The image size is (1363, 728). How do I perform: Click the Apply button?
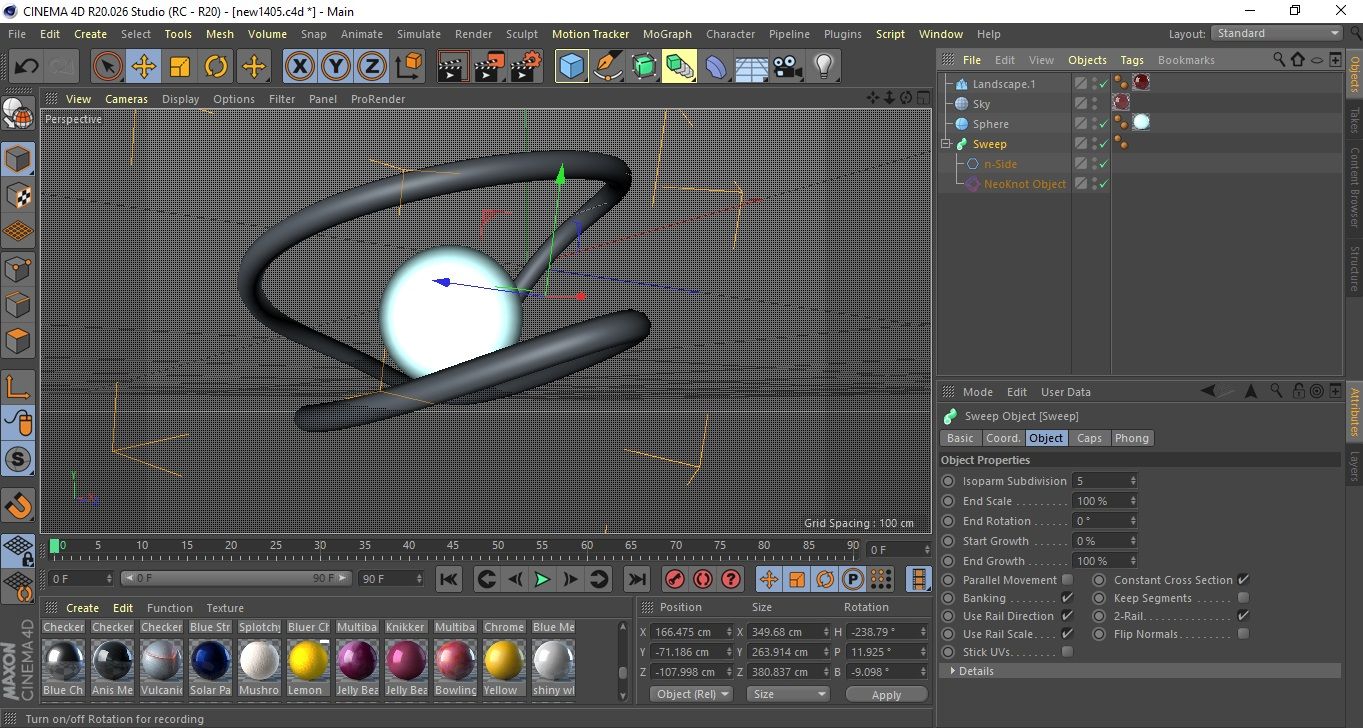click(x=886, y=694)
